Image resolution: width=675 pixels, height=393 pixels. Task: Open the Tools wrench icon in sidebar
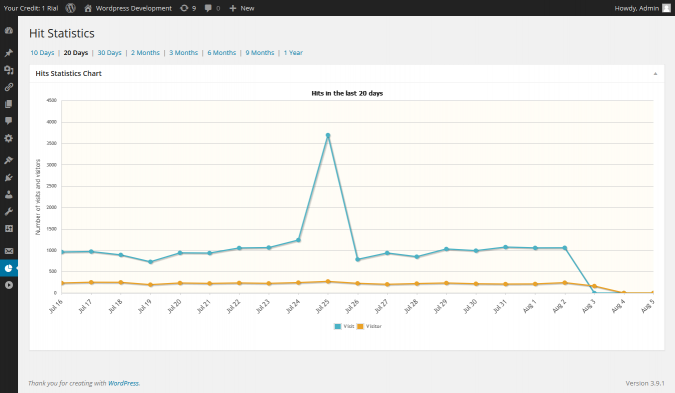point(9,211)
